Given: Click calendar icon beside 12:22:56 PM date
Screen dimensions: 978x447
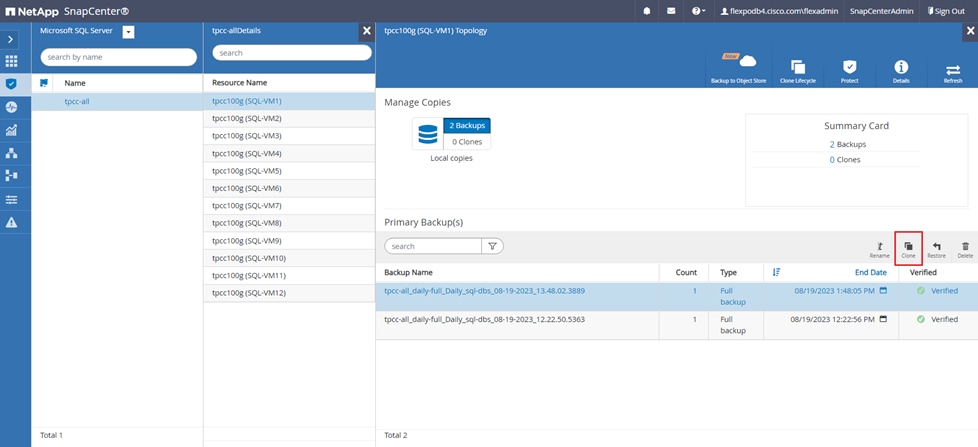Looking at the screenshot, I should (883, 319).
